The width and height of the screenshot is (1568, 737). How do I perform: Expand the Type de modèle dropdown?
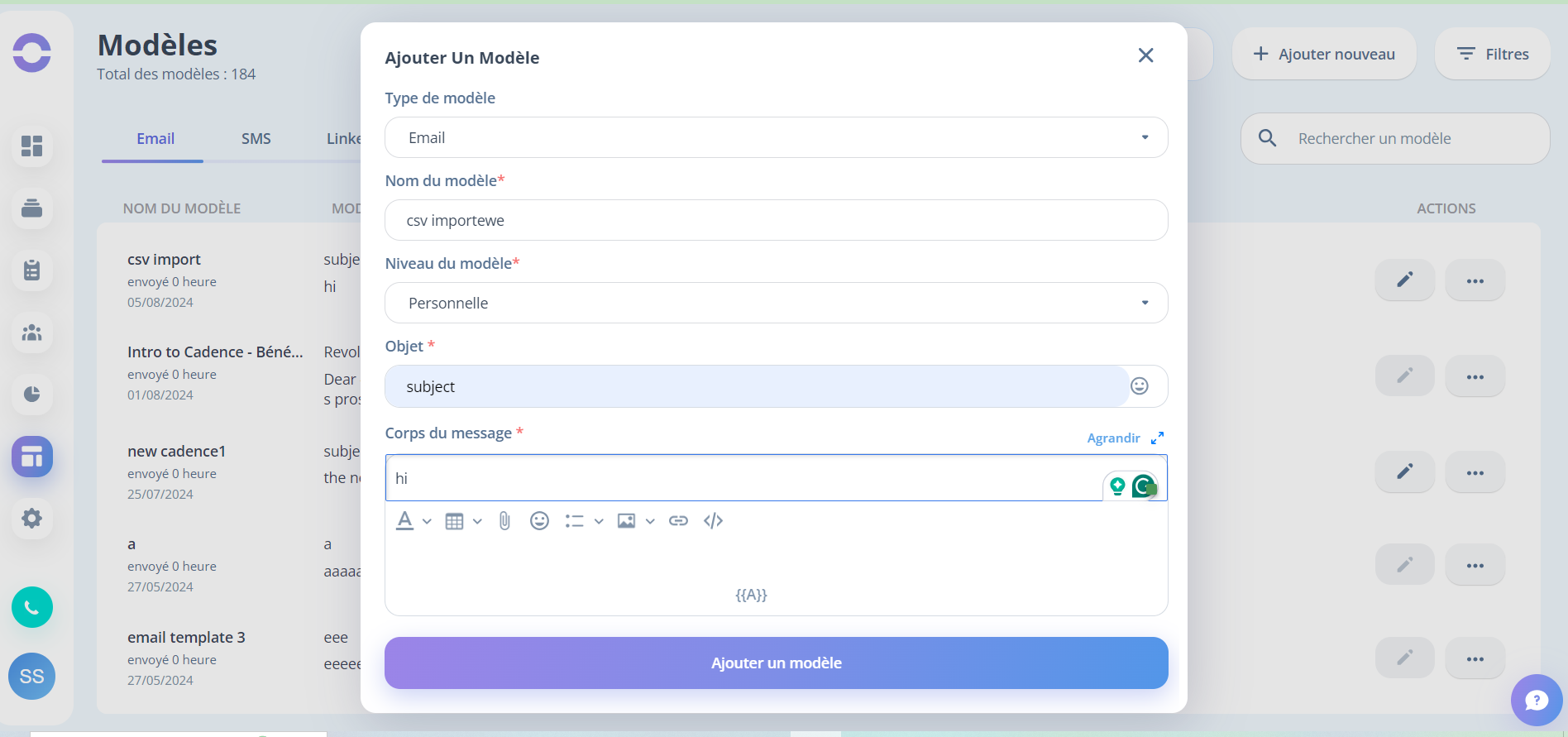776,137
